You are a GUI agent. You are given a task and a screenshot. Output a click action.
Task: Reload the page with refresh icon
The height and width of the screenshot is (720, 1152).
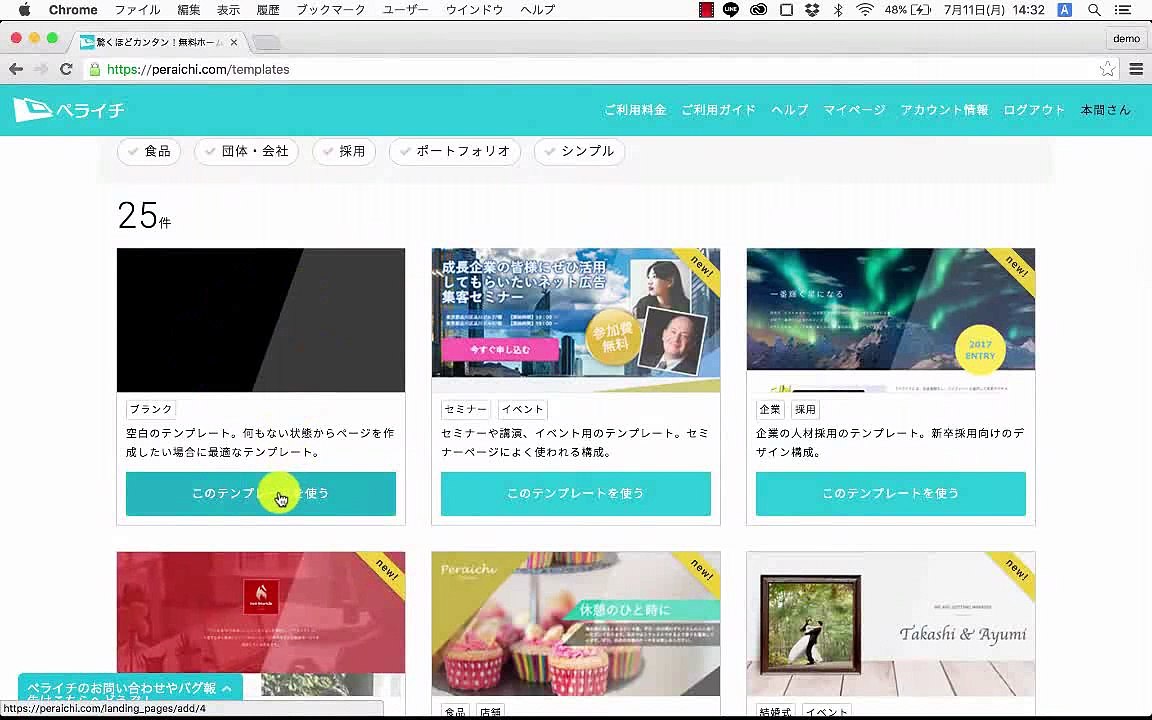pyautogui.click(x=66, y=69)
